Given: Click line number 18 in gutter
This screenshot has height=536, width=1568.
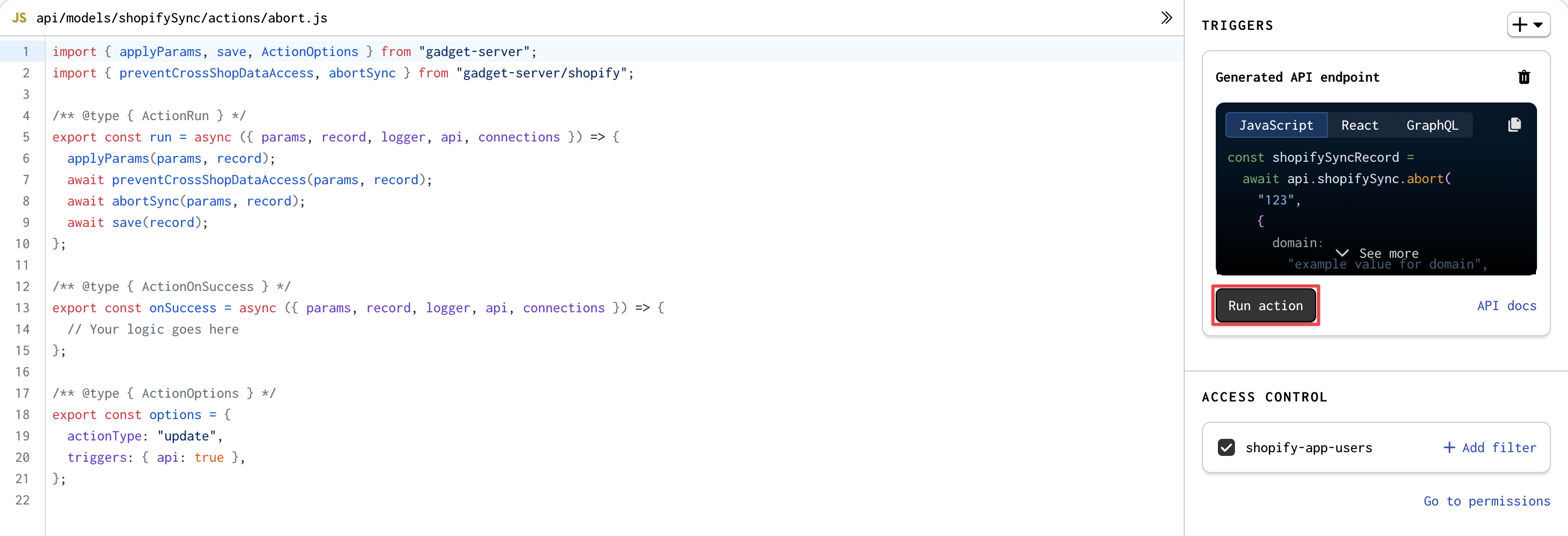Looking at the screenshot, I should pyautogui.click(x=22, y=415).
